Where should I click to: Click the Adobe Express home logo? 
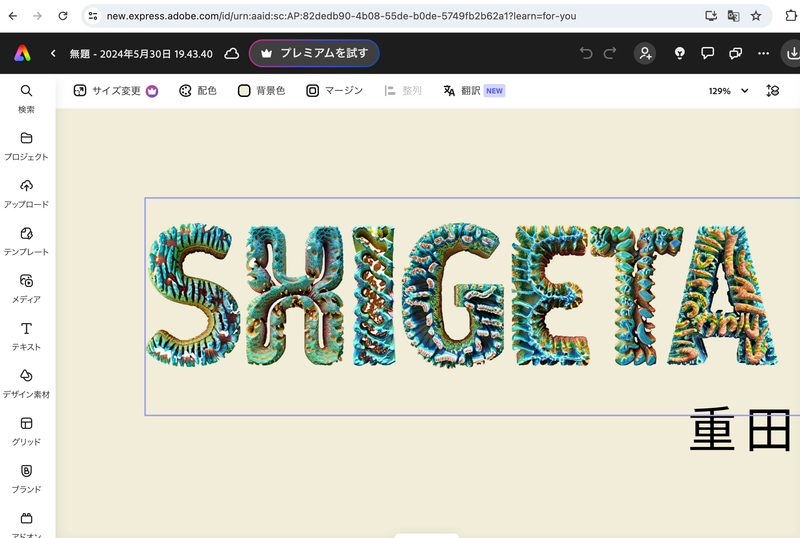(x=22, y=53)
